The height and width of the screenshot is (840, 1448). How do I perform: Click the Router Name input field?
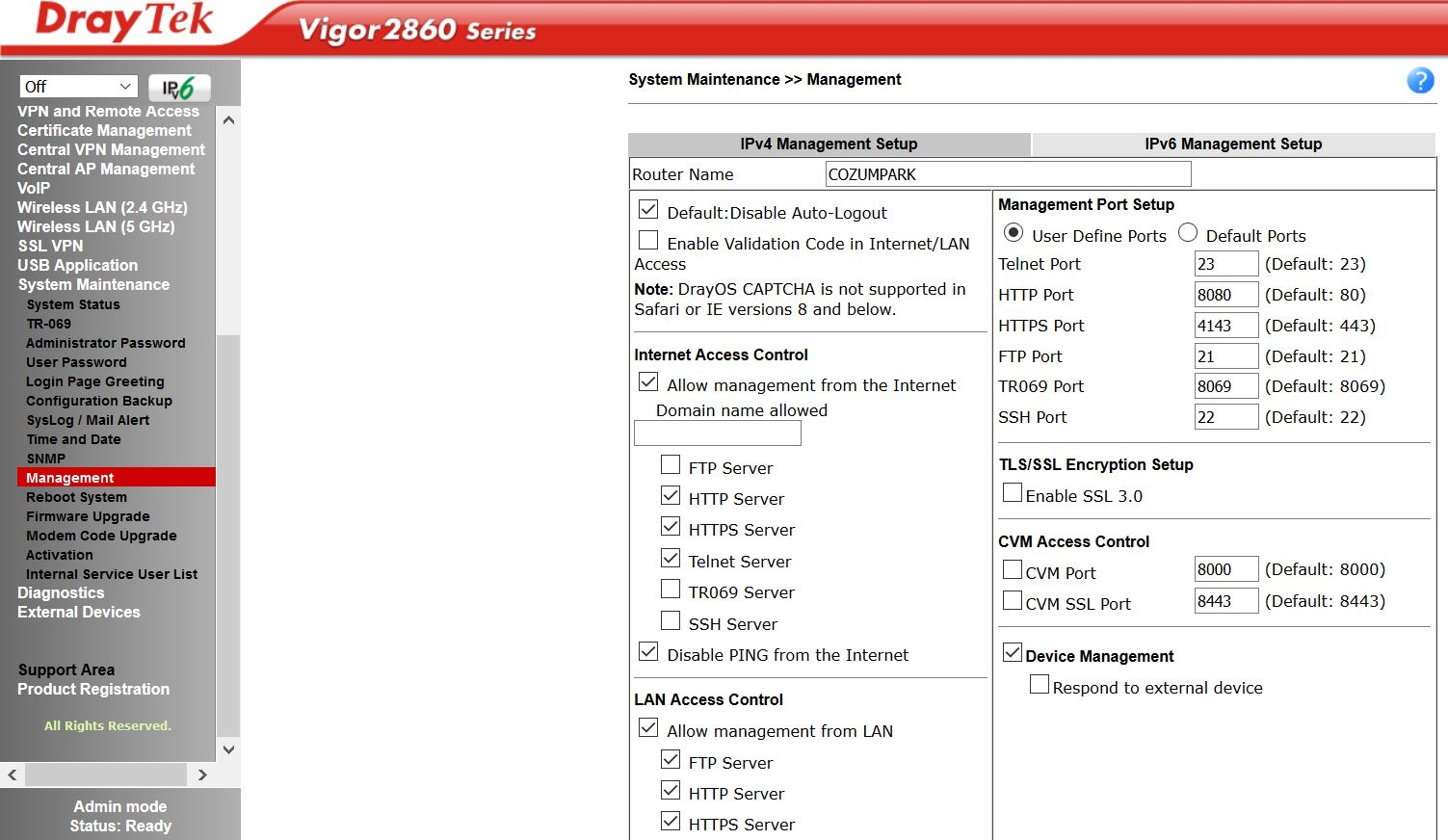[x=1008, y=174]
